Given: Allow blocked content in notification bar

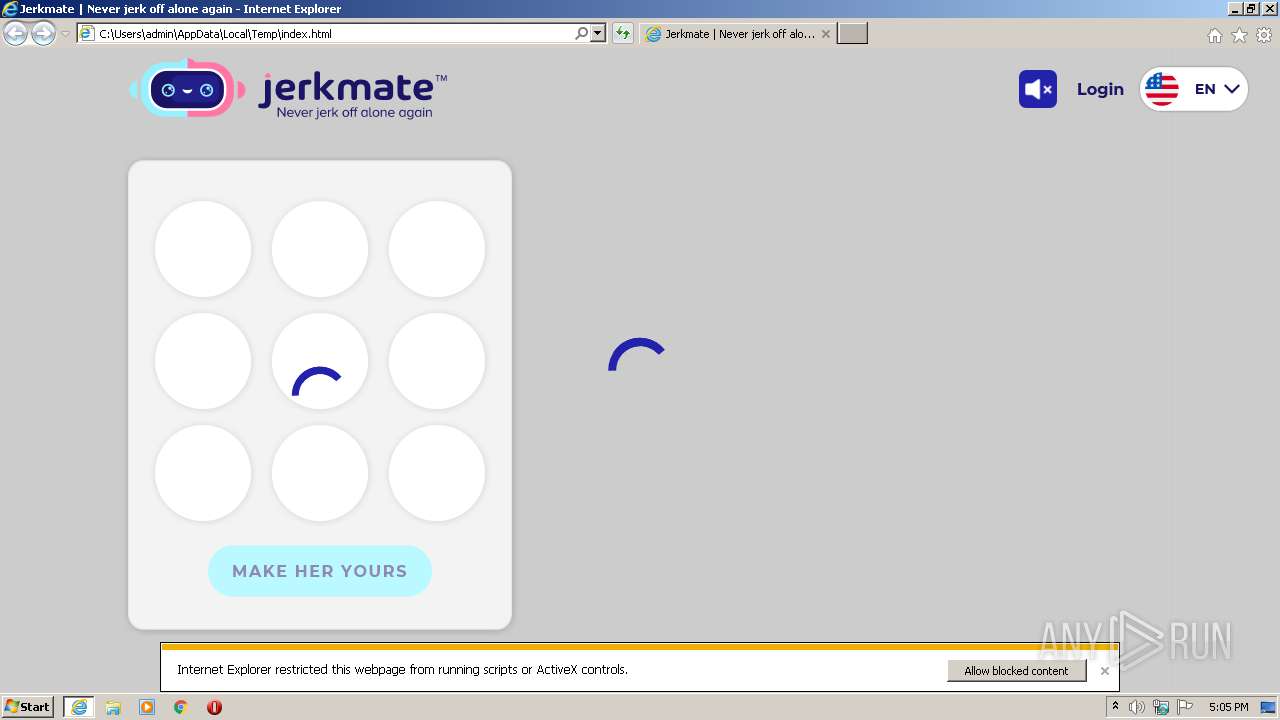Looking at the screenshot, I should 1016,671.
